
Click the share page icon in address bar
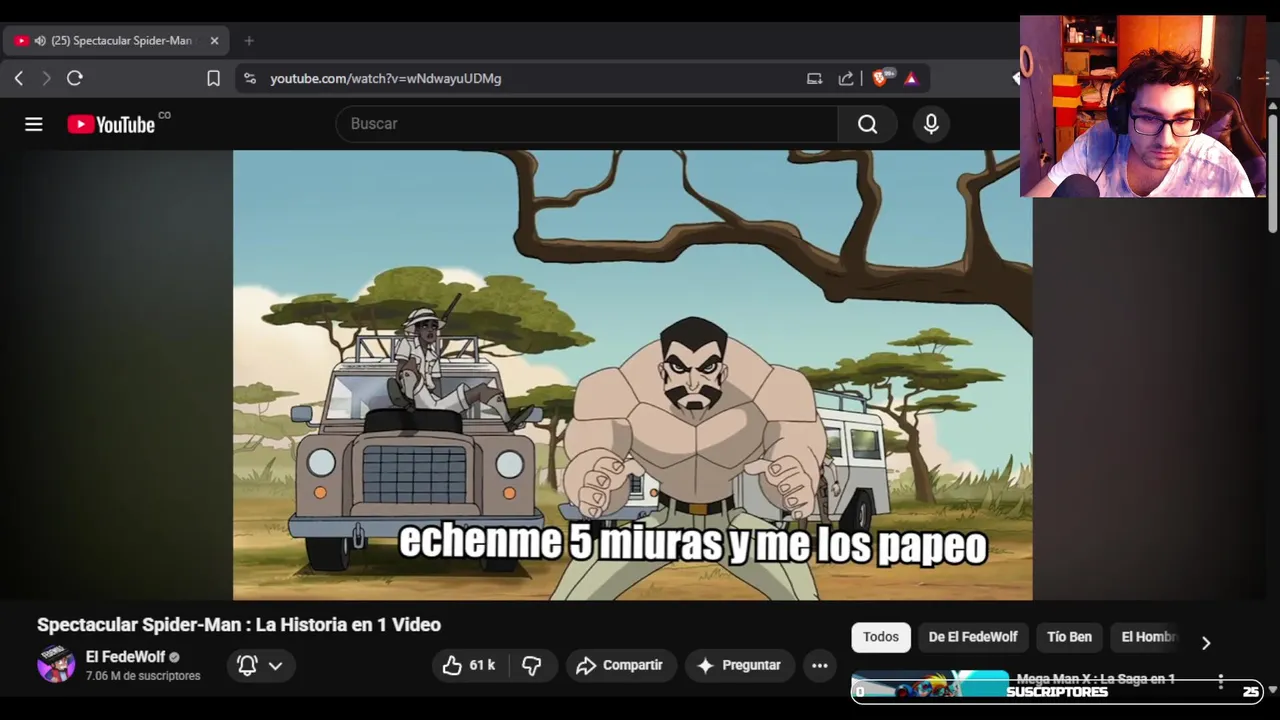pos(846,78)
